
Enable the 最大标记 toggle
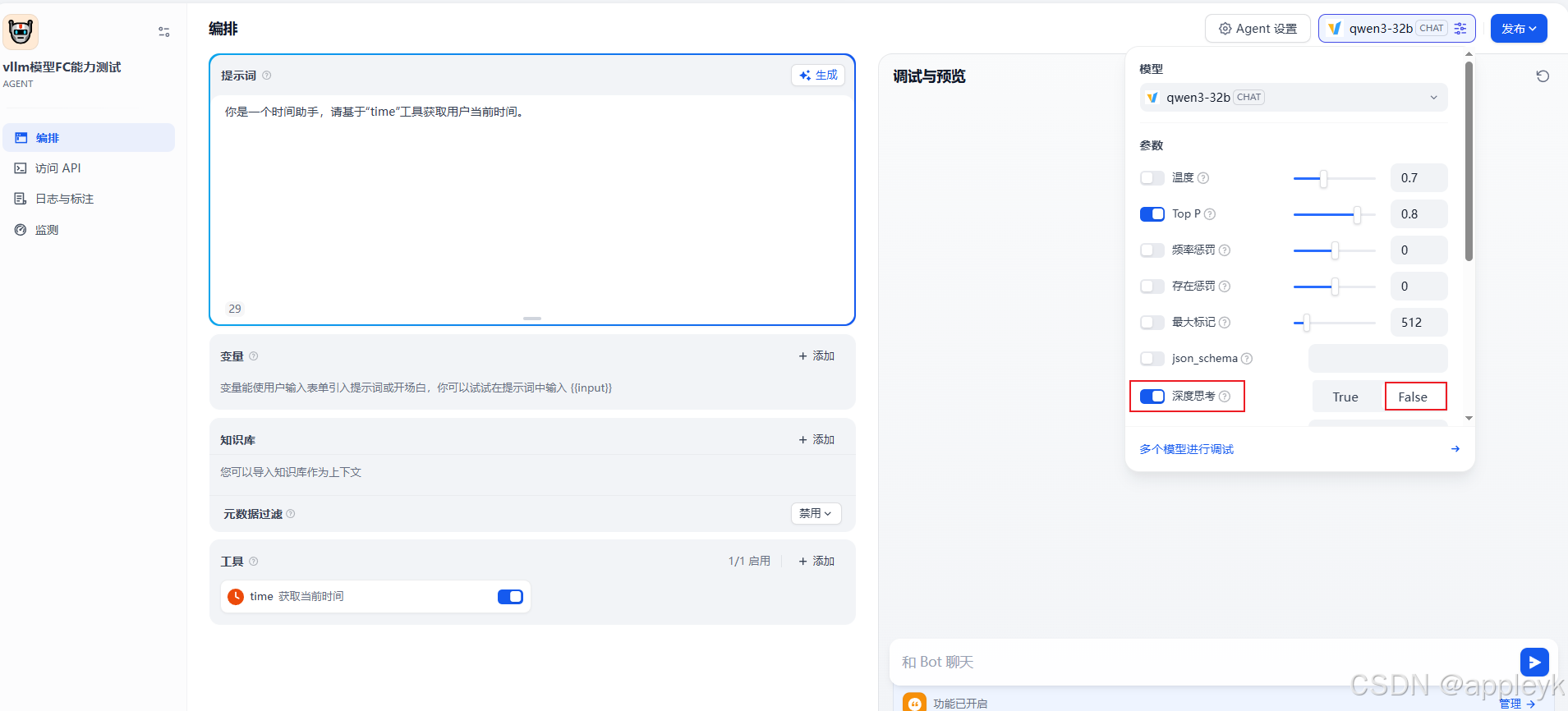pyautogui.click(x=1152, y=323)
